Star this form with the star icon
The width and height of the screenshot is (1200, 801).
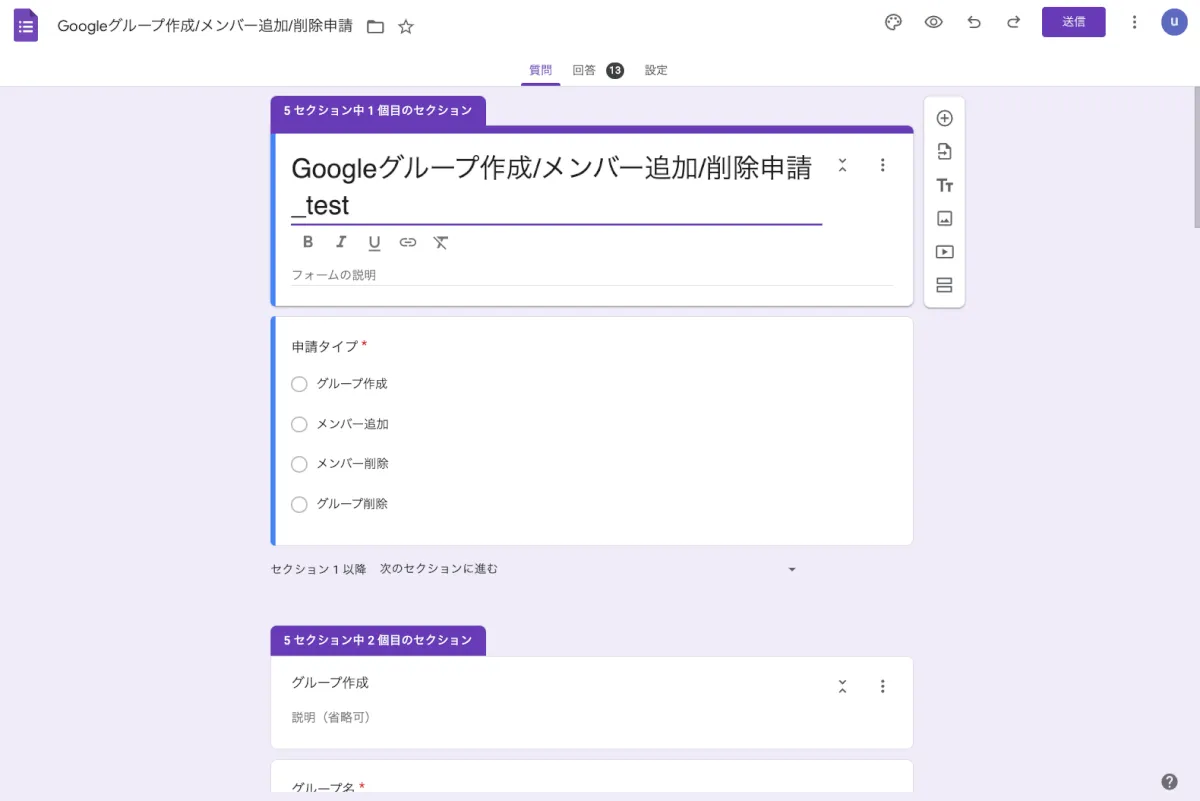pos(406,27)
